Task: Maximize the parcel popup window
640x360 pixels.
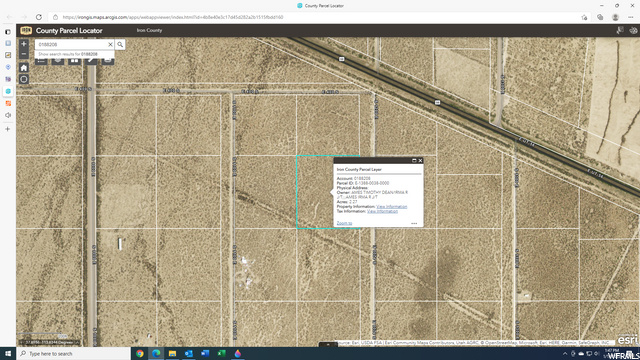Action: (x=414, y=160)
